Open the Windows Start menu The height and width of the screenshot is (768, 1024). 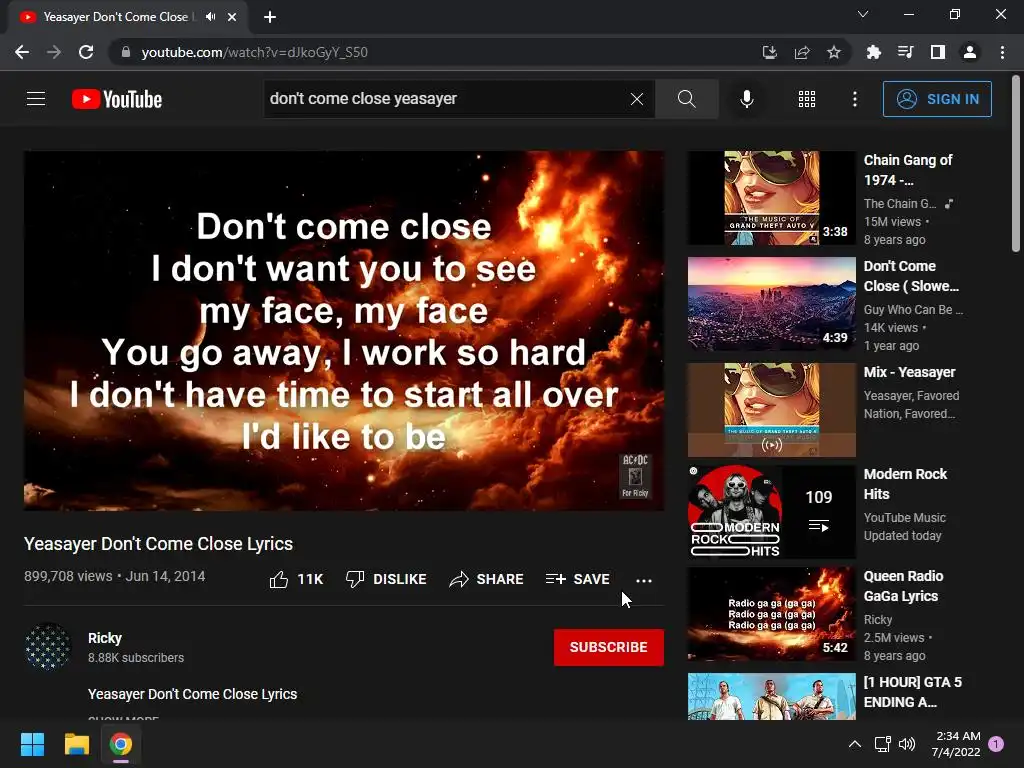pyautogui.click(x=32, y=744)
